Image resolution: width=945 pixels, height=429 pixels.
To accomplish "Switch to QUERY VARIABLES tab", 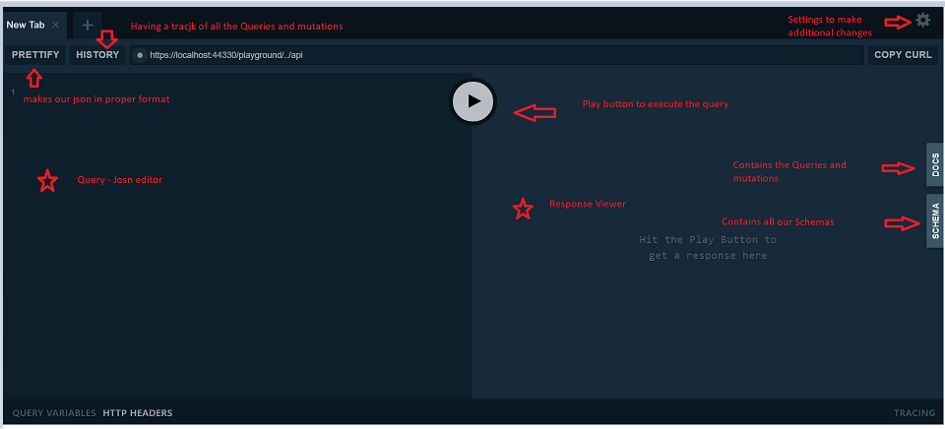I will pos(54,413).
